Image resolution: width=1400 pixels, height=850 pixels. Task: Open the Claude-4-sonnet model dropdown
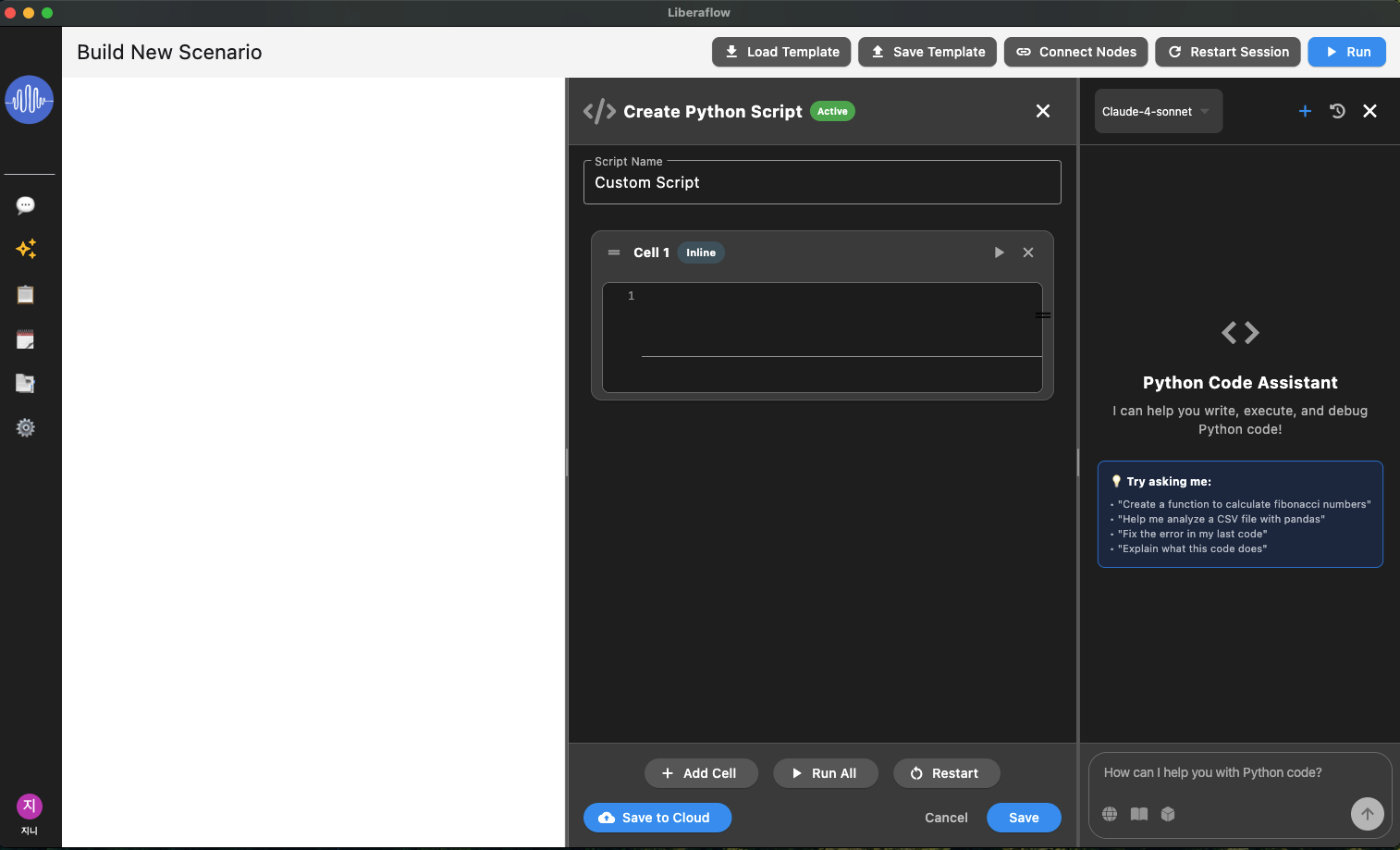coord(1158,112)
